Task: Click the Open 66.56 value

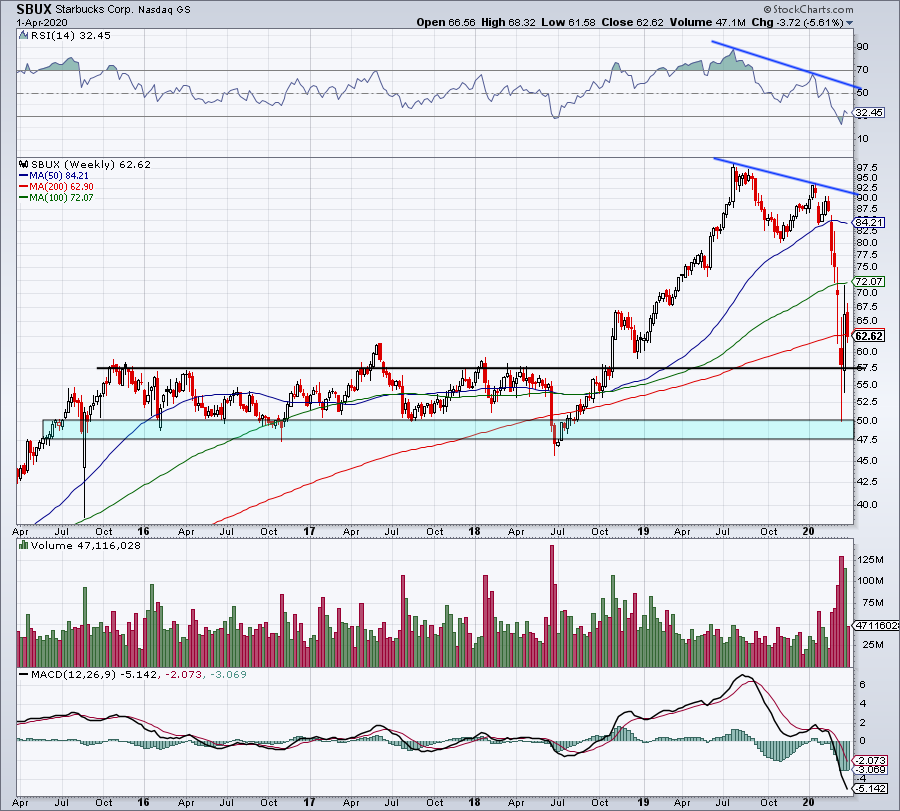Action: (x=446, y=23)
